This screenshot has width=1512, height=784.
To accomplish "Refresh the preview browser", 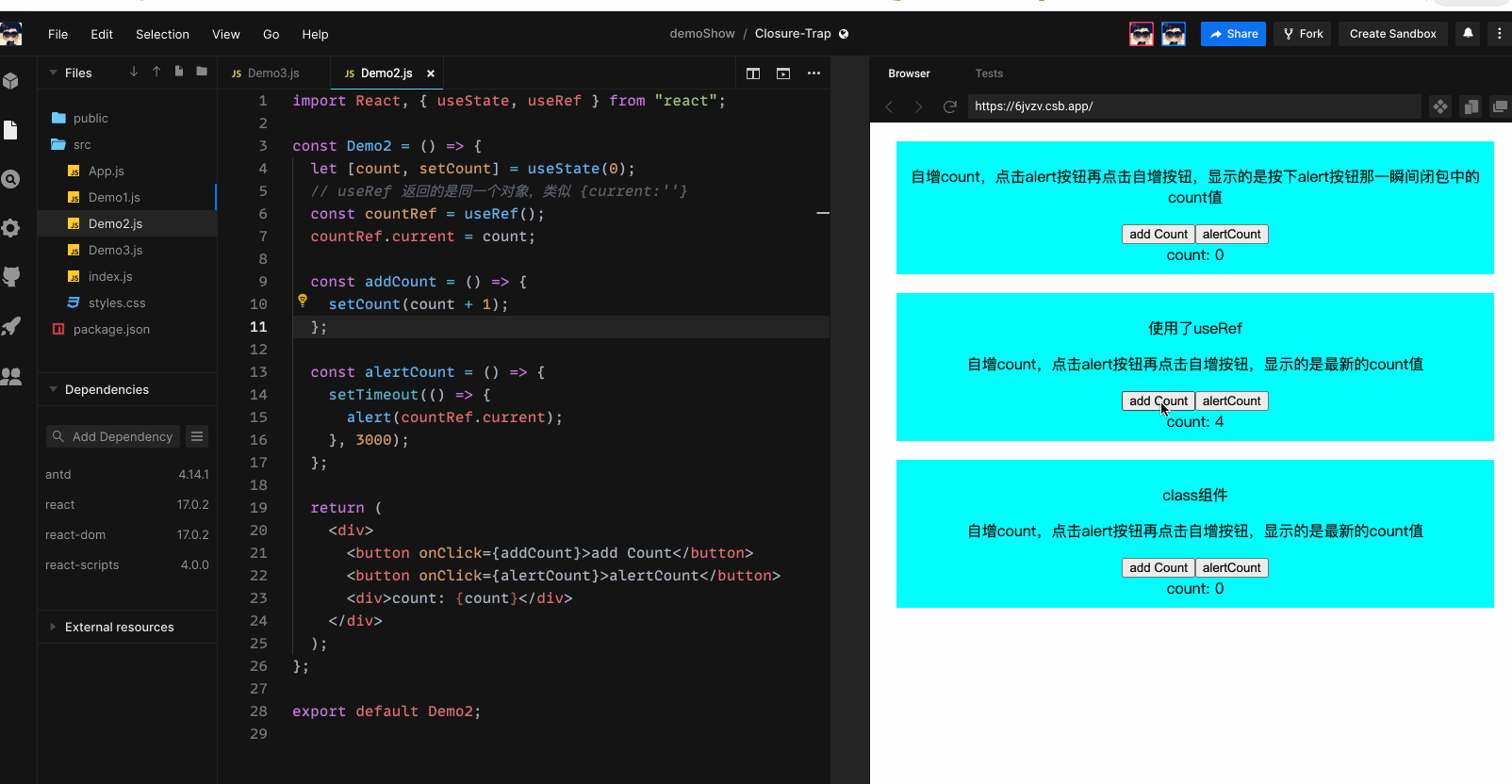I will [950, 106].
